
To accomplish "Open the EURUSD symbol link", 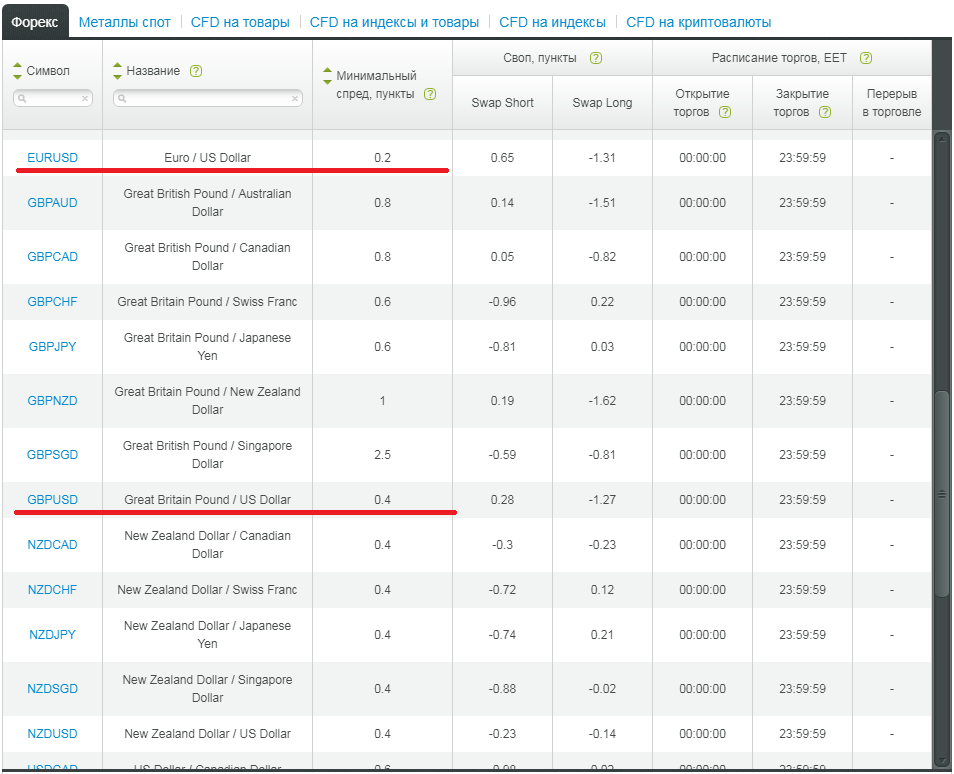I will [x=52, y=158].
